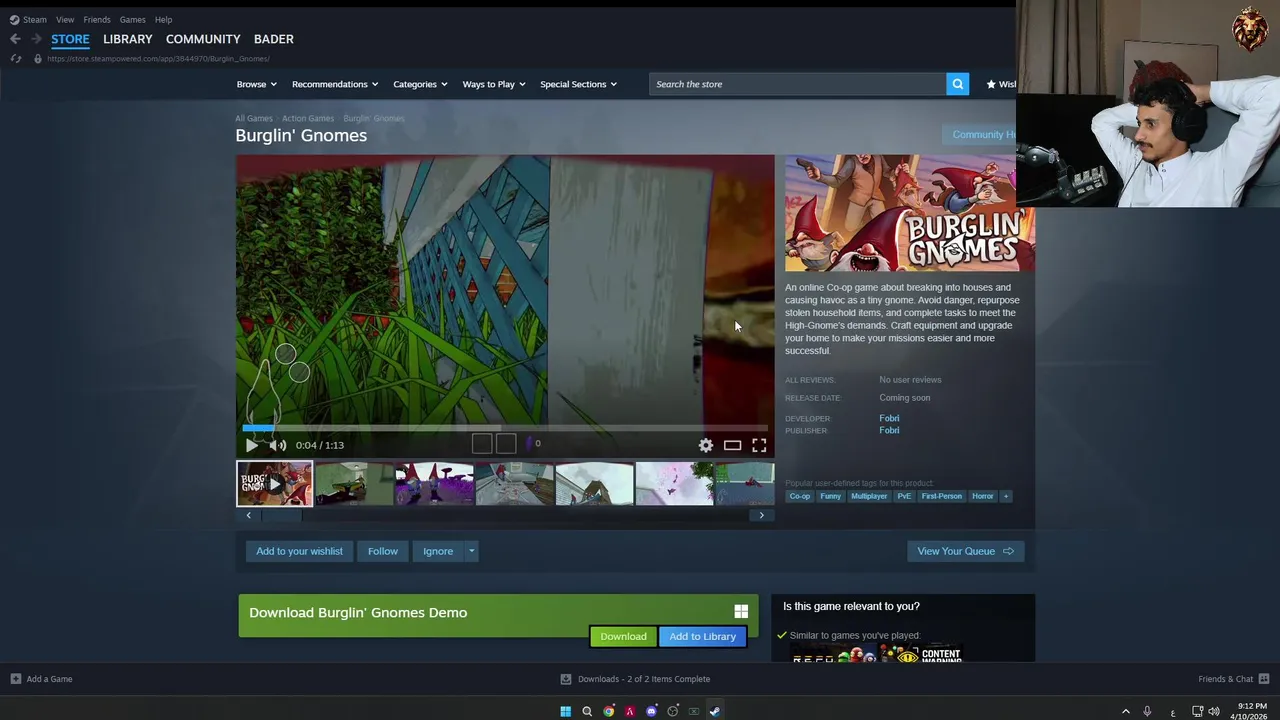Image resolution: width=1280 pixels, height=720 pixels.
Task: Go forward with the Steam forward arrow
Action: tap(36, 39)
